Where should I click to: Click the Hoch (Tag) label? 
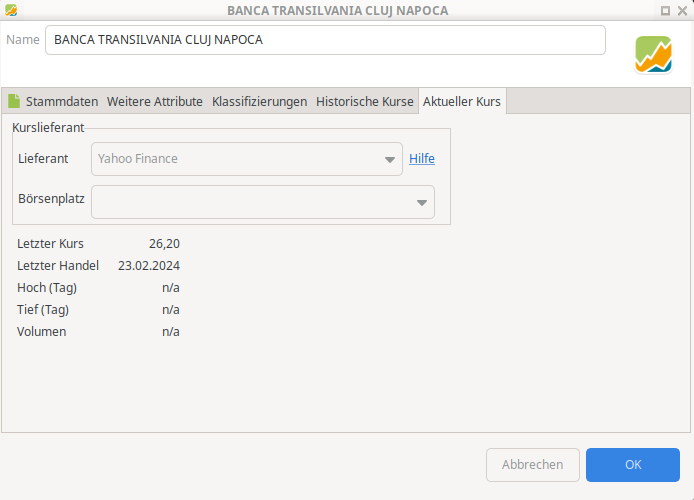coord(47,288)
